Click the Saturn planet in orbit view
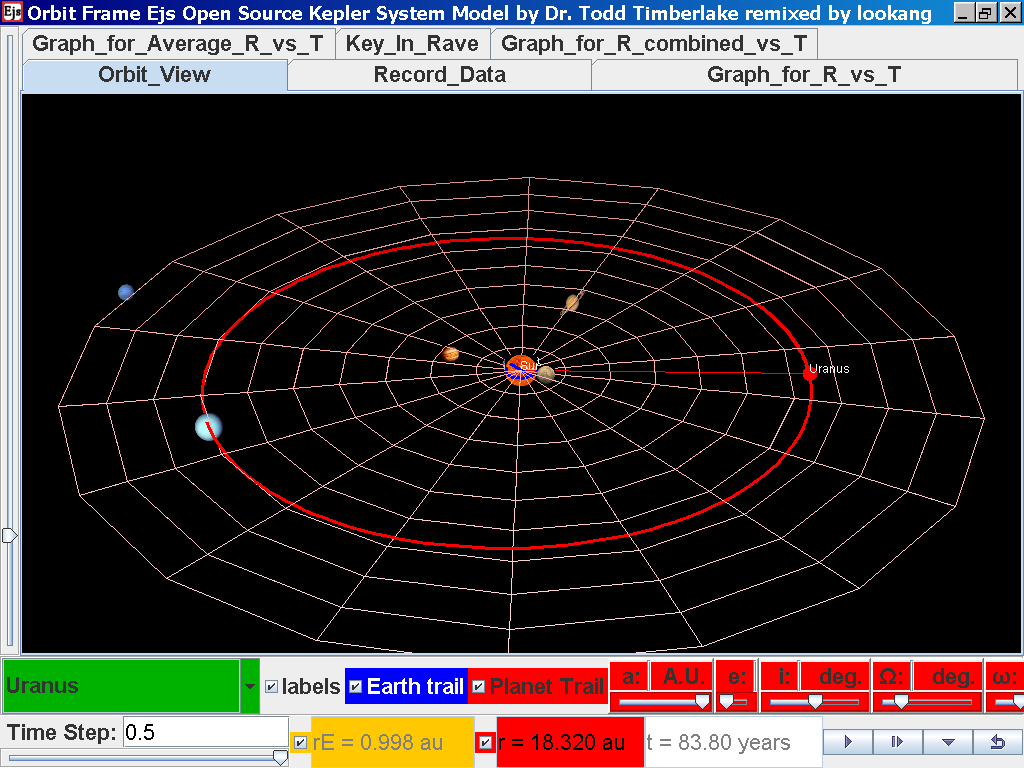This screenshot has width=1024, height=768. [x=573, y=302]
